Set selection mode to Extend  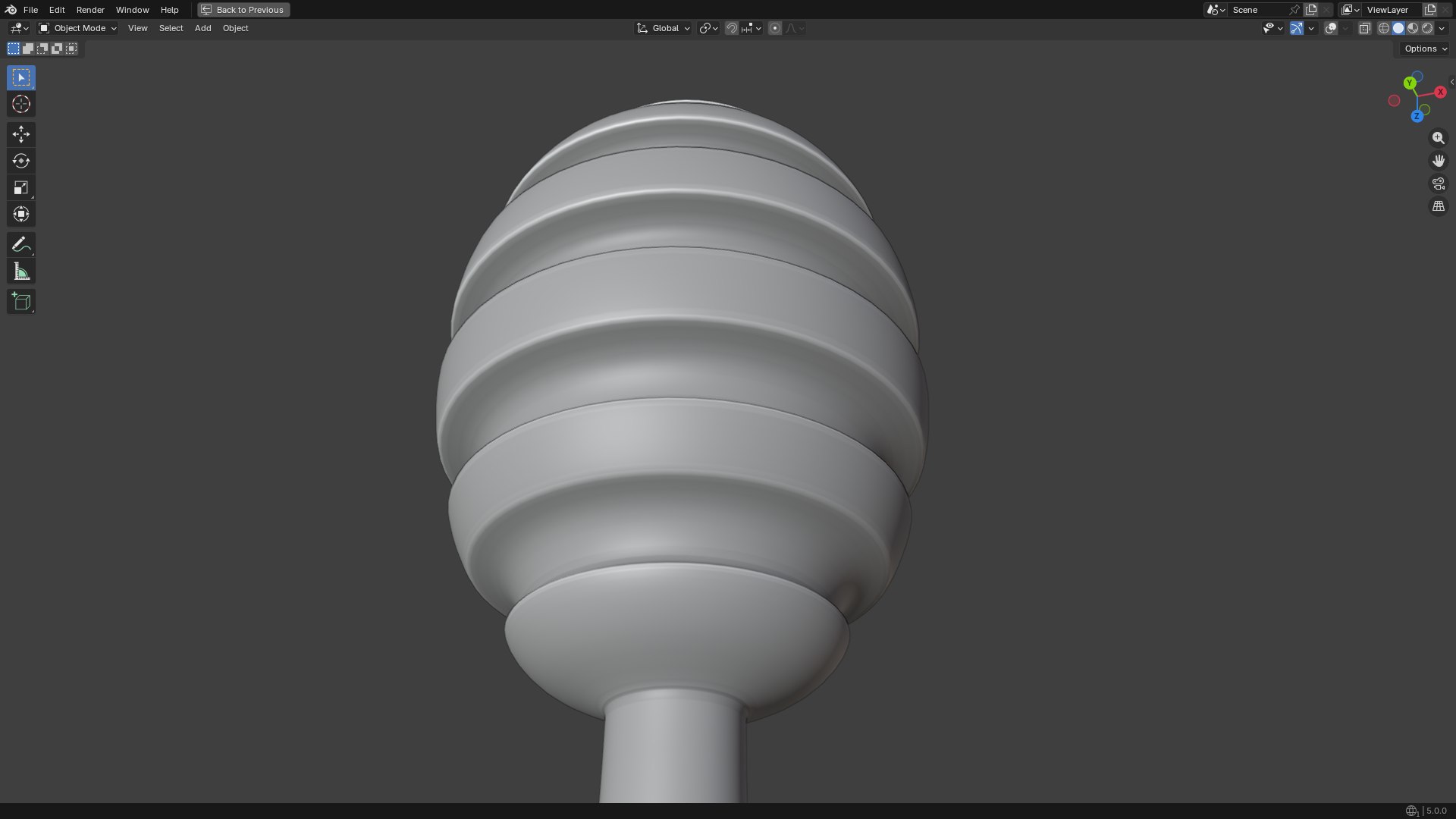(x=28, y=49)
